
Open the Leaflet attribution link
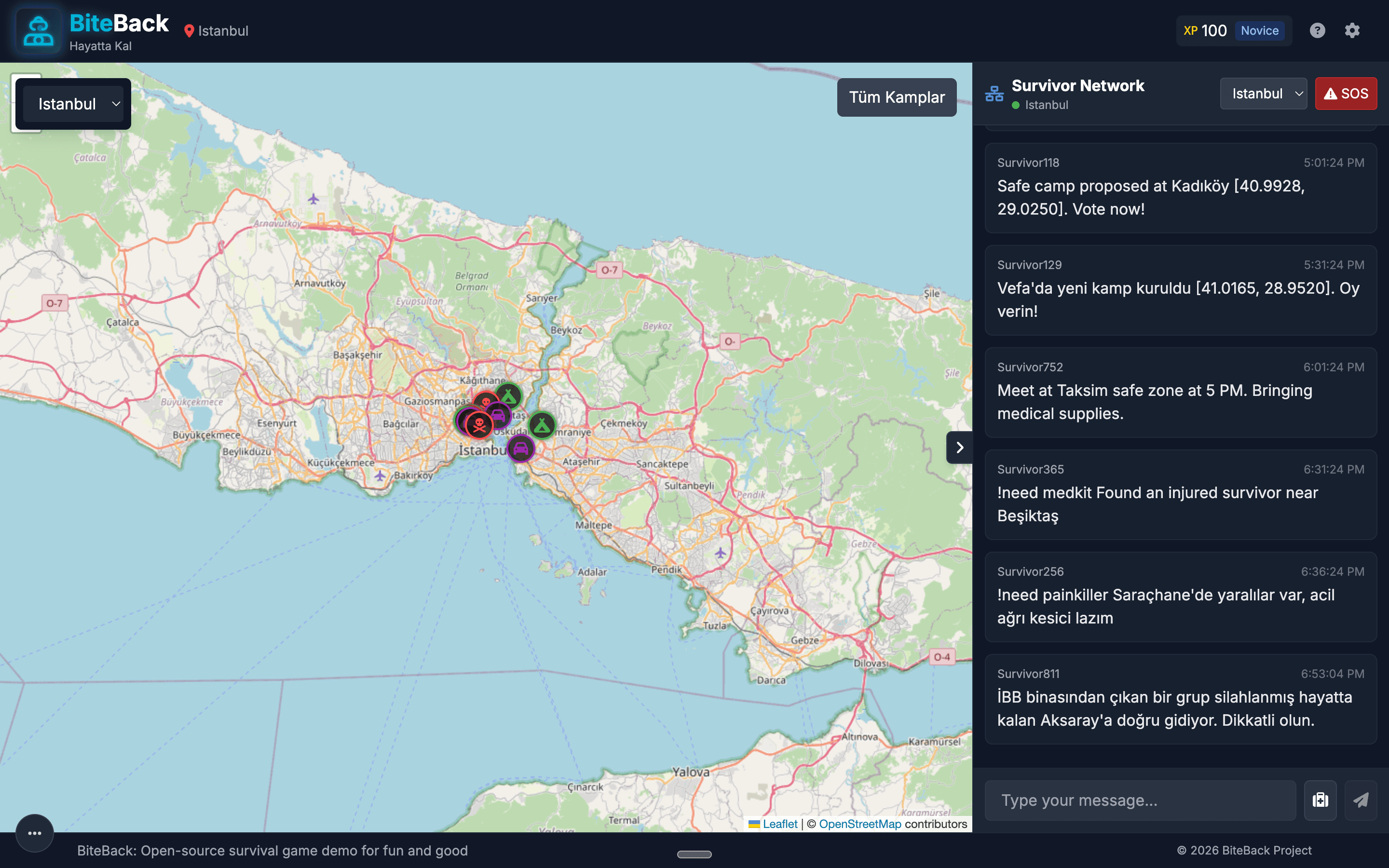coord(779,824)
